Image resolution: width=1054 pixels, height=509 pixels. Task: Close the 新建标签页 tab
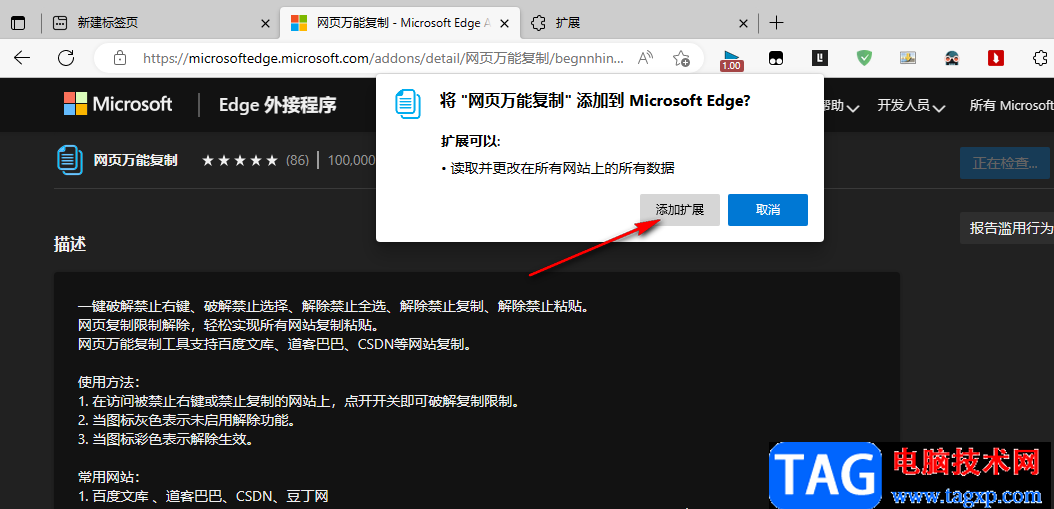coord(266,23)
